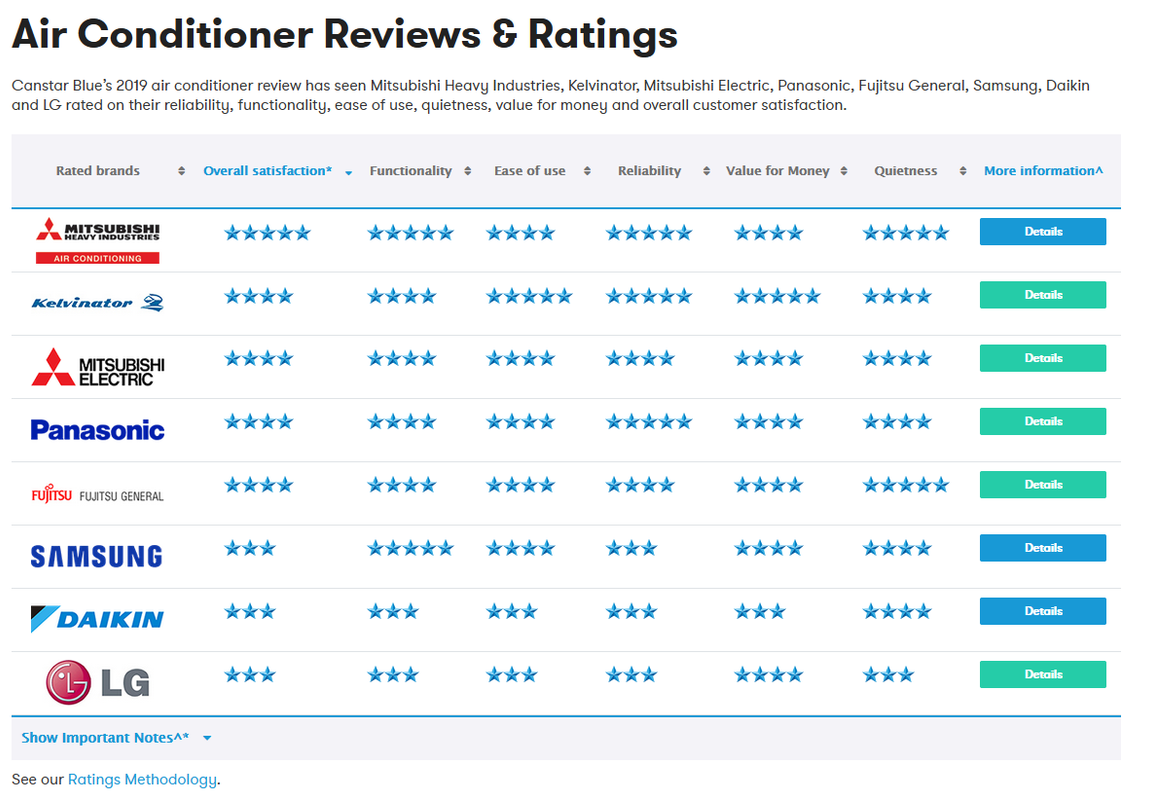Viewport: 1153px width, 800px height.
Task: Click Samsung functionality star rating
Action: coord(410,548)
